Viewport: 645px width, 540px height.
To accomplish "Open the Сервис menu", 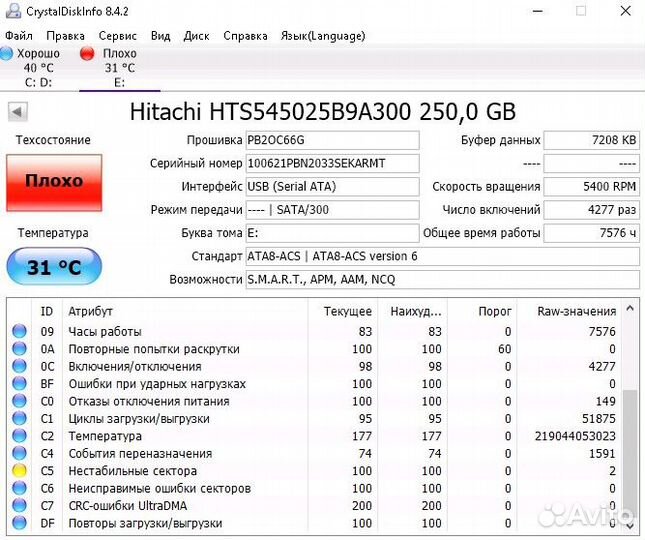I will (x=118, y=36).
